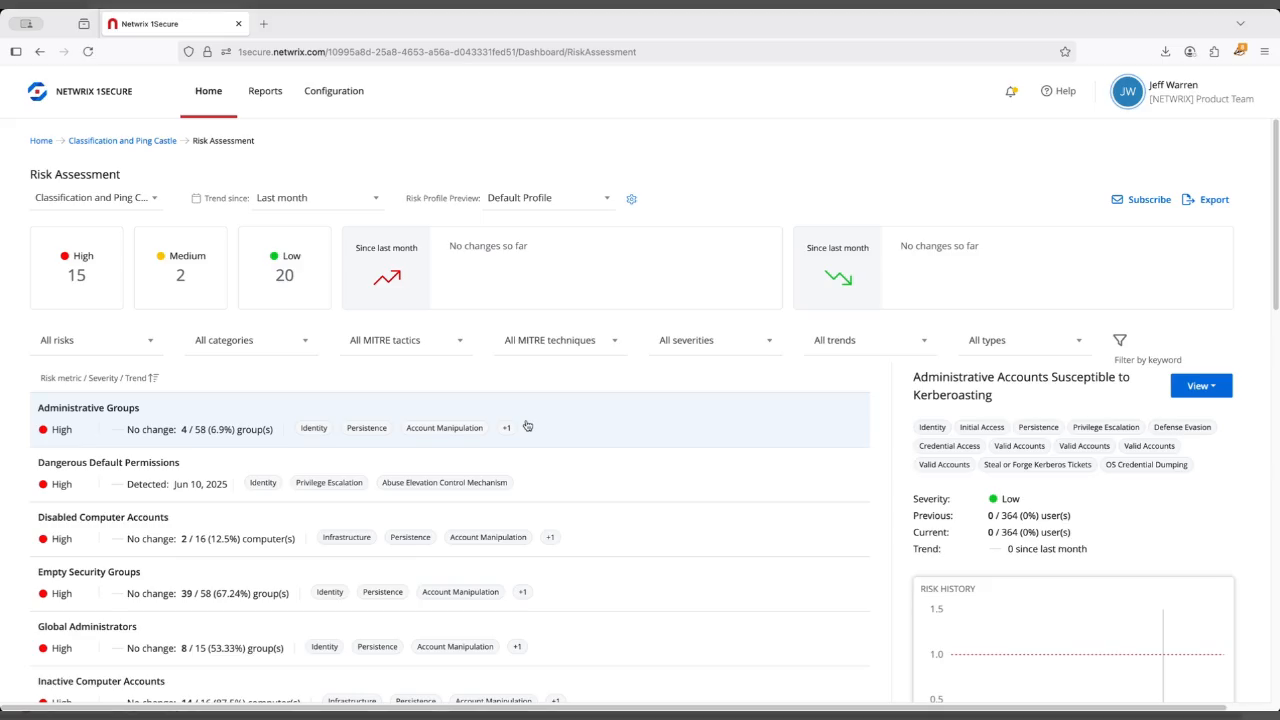Open the tab list dropdown arrow
The image size is (1280, 720).
click(1240, 23)
